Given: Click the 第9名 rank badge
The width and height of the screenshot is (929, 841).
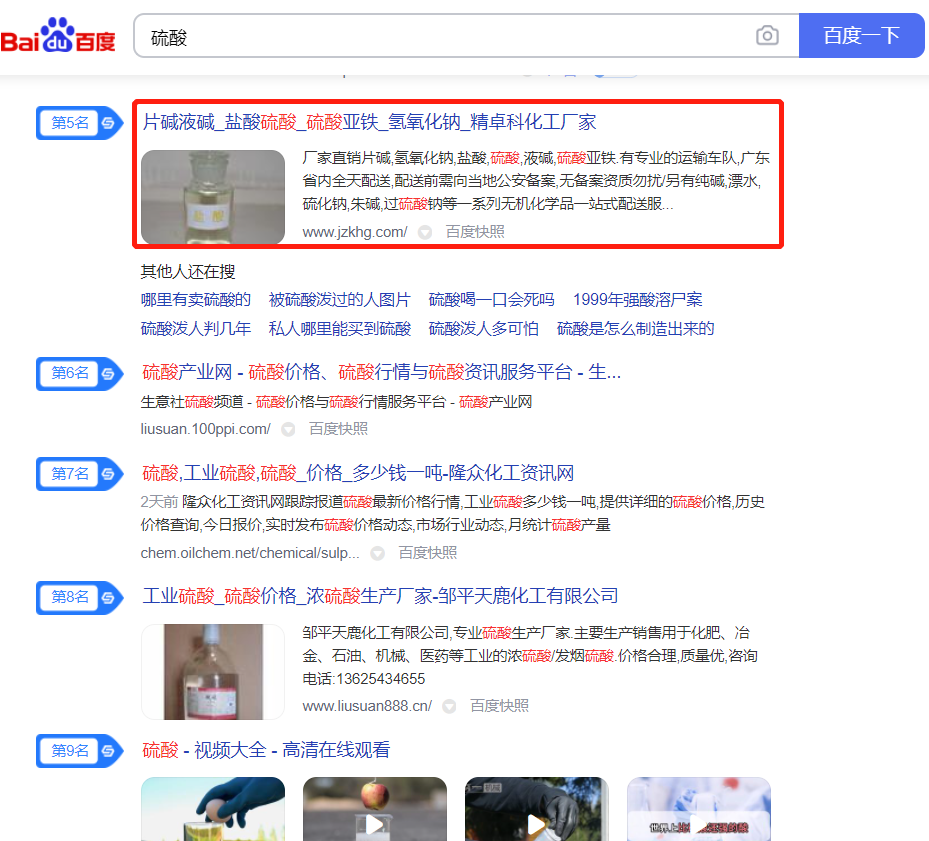Looking at the screenshot, I should point(79,751).
